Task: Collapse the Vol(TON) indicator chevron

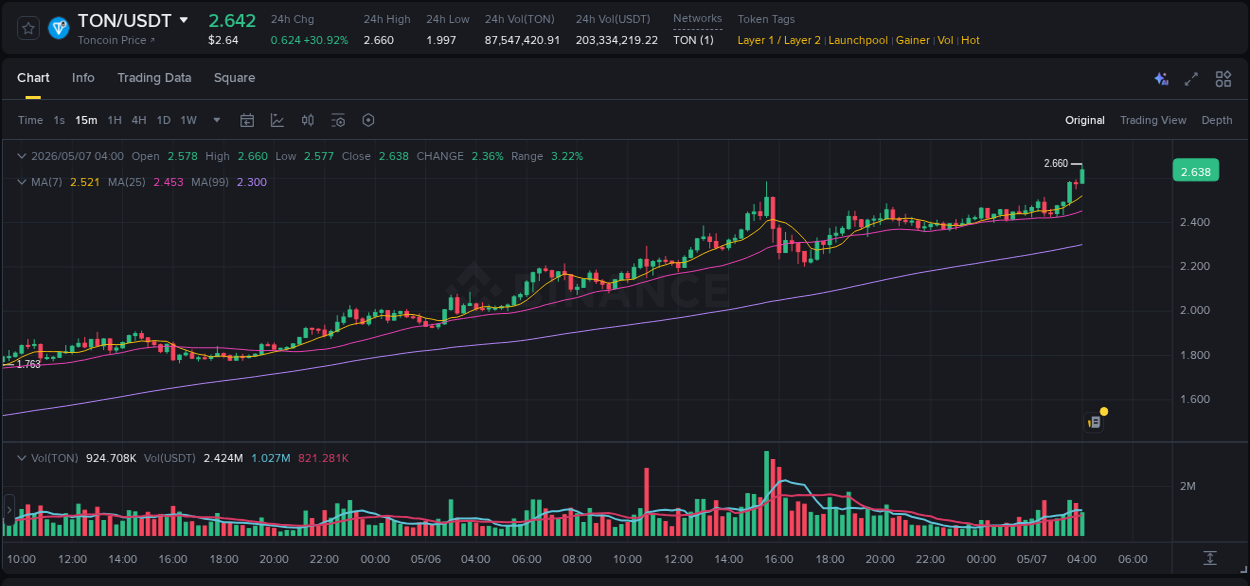Action: 22,458
